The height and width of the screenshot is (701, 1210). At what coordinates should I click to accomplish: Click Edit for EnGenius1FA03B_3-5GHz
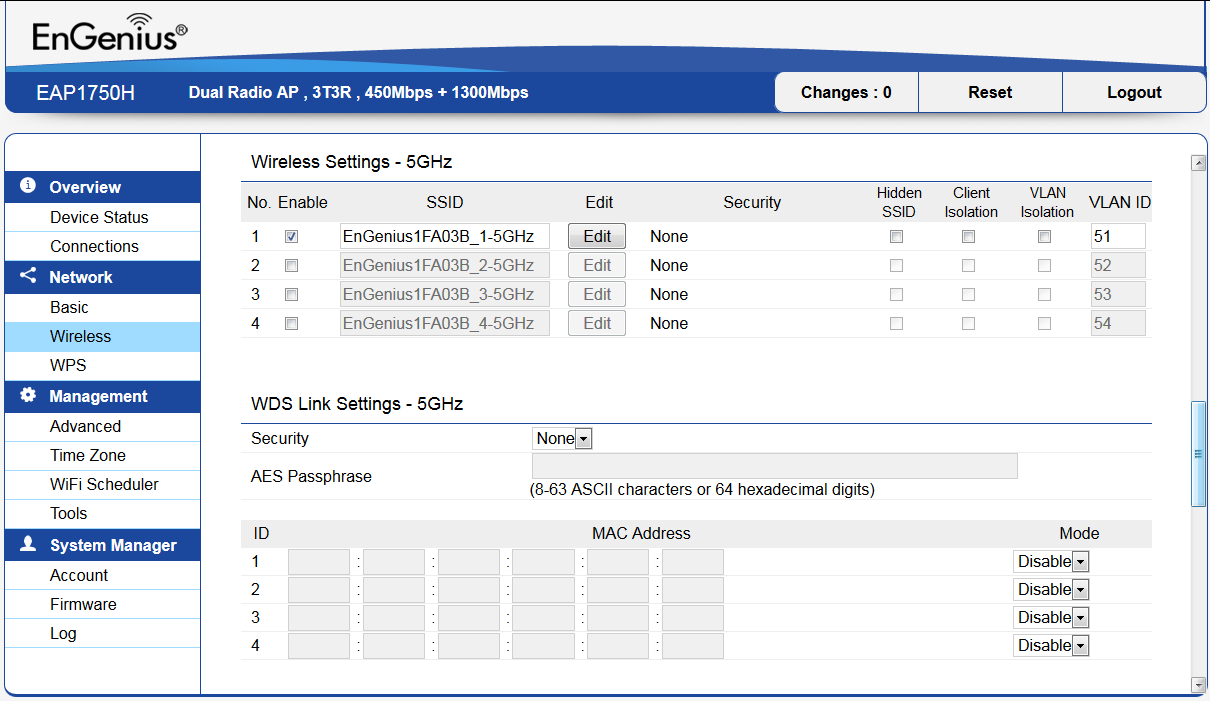(597, 295)
